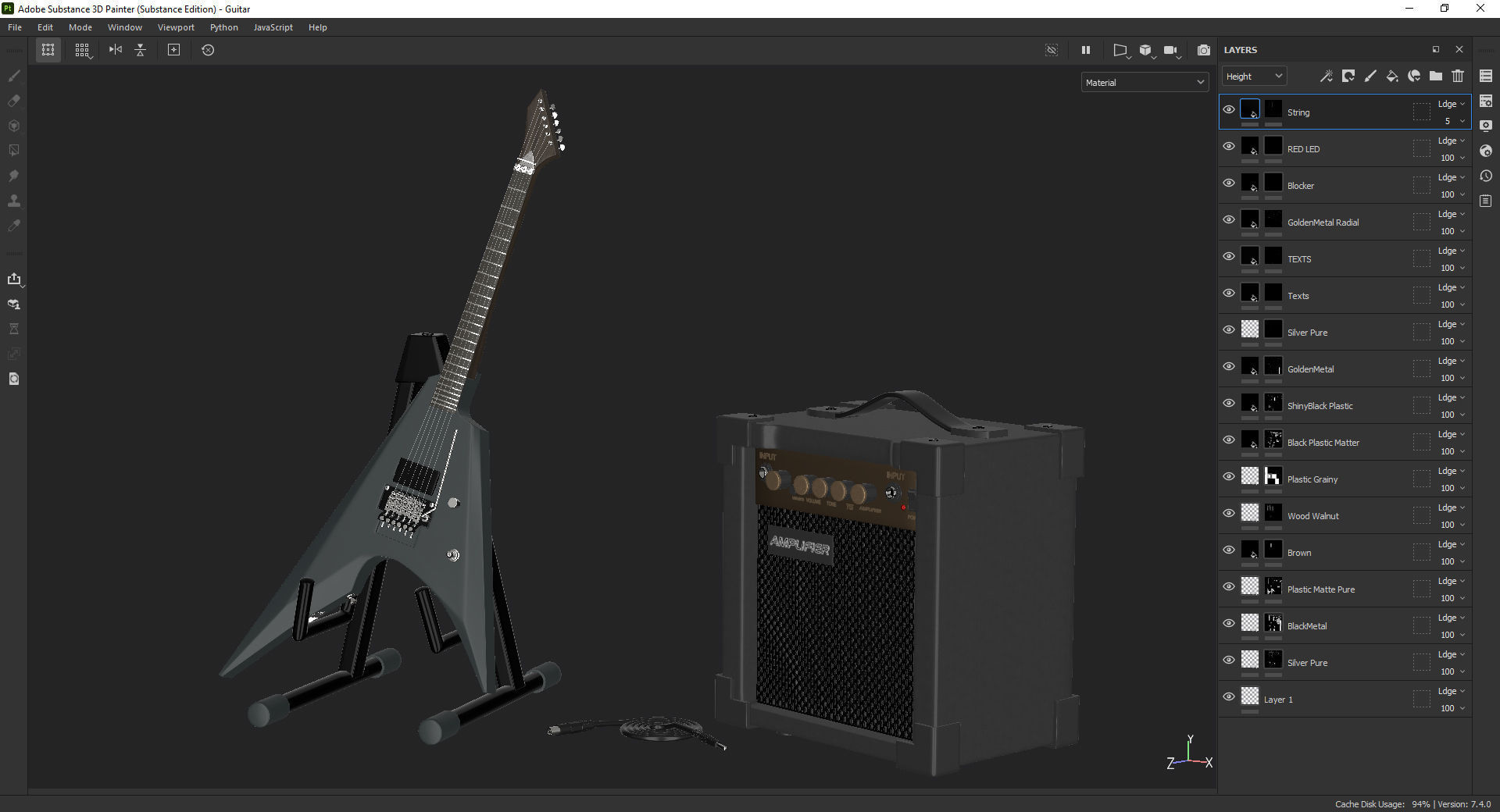
Task: Select the Paint brush tool
Action: [x=14, y=76]
